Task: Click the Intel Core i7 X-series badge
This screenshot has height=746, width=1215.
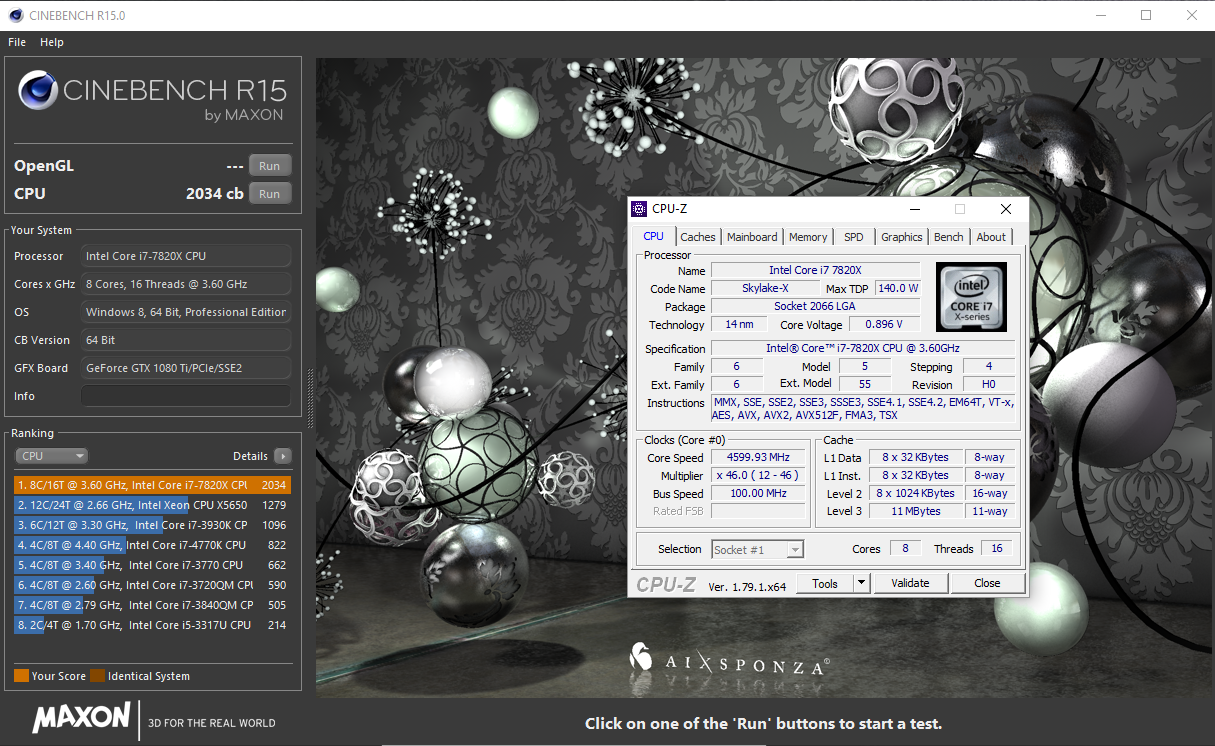Action: 971,297
